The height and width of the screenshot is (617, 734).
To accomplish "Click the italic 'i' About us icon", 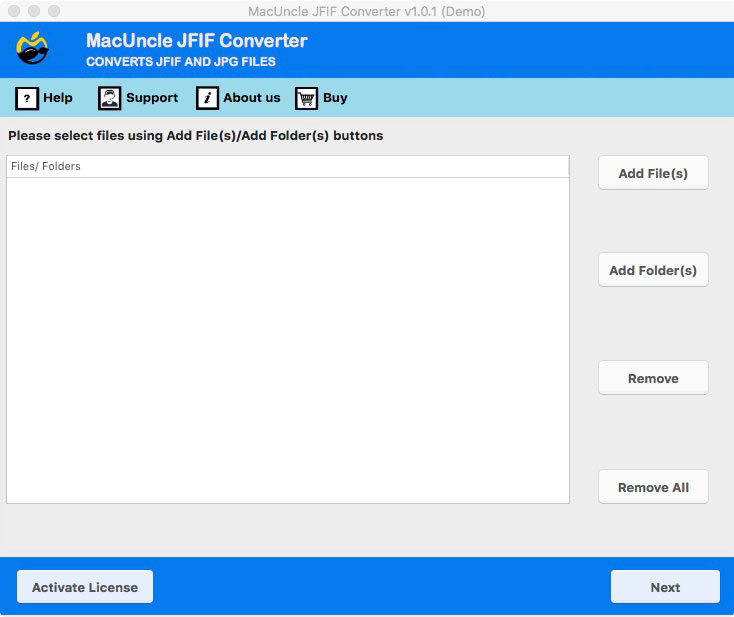I will click(207, 98).
